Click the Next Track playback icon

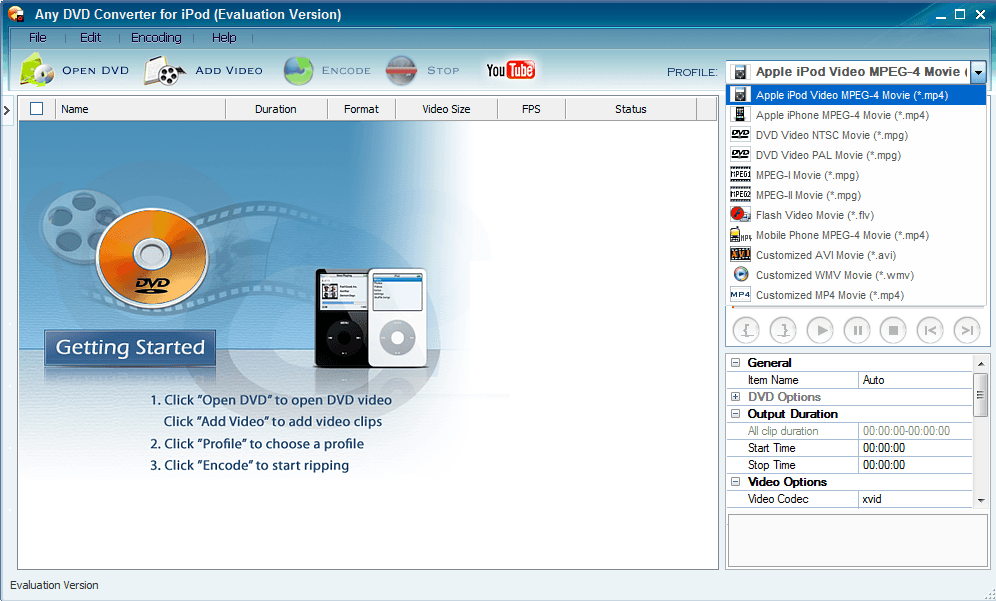click(966, 330)
